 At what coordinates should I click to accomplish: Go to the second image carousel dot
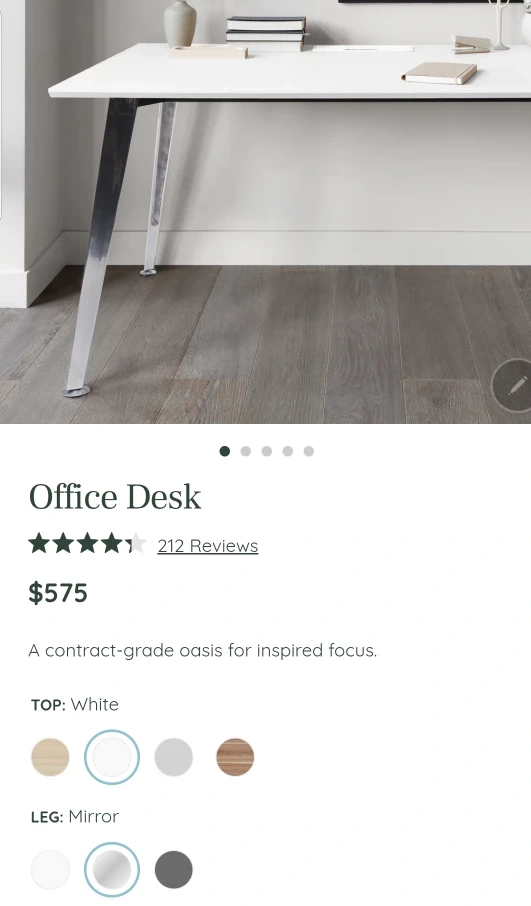[246, 451]
